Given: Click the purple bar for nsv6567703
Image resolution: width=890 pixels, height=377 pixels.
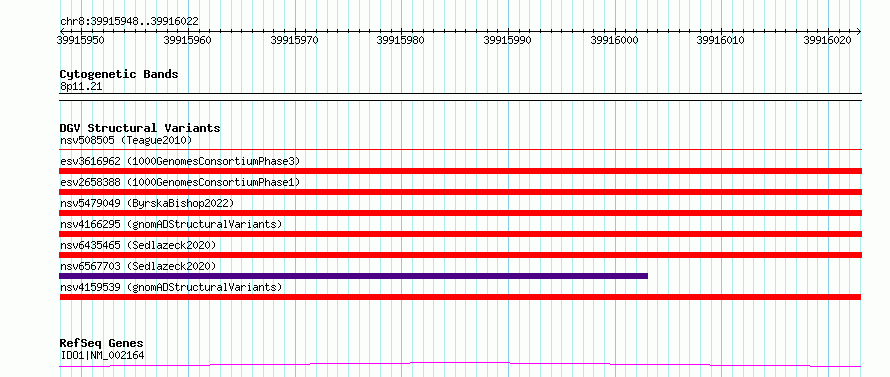Looking at the screenshot, I should point(354,276).
